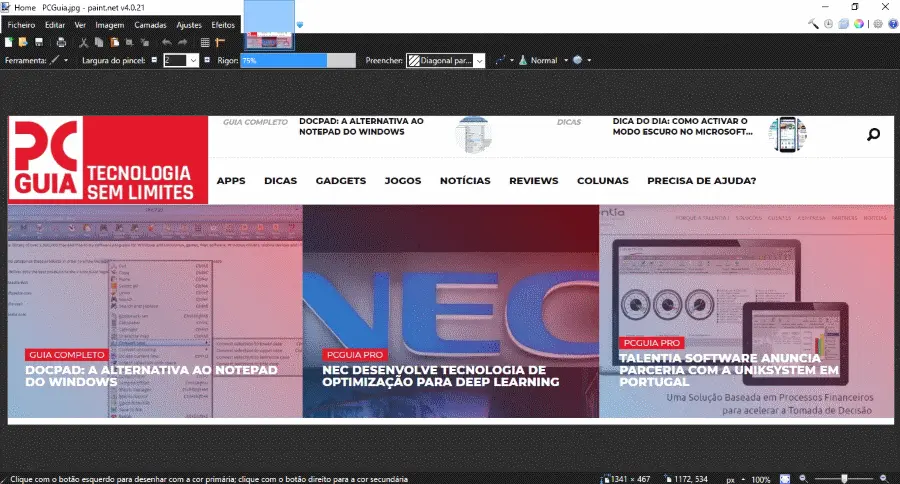The image size is (900, 484).
Task: Click the 100% zoom level field
Action: pos(761,479)
